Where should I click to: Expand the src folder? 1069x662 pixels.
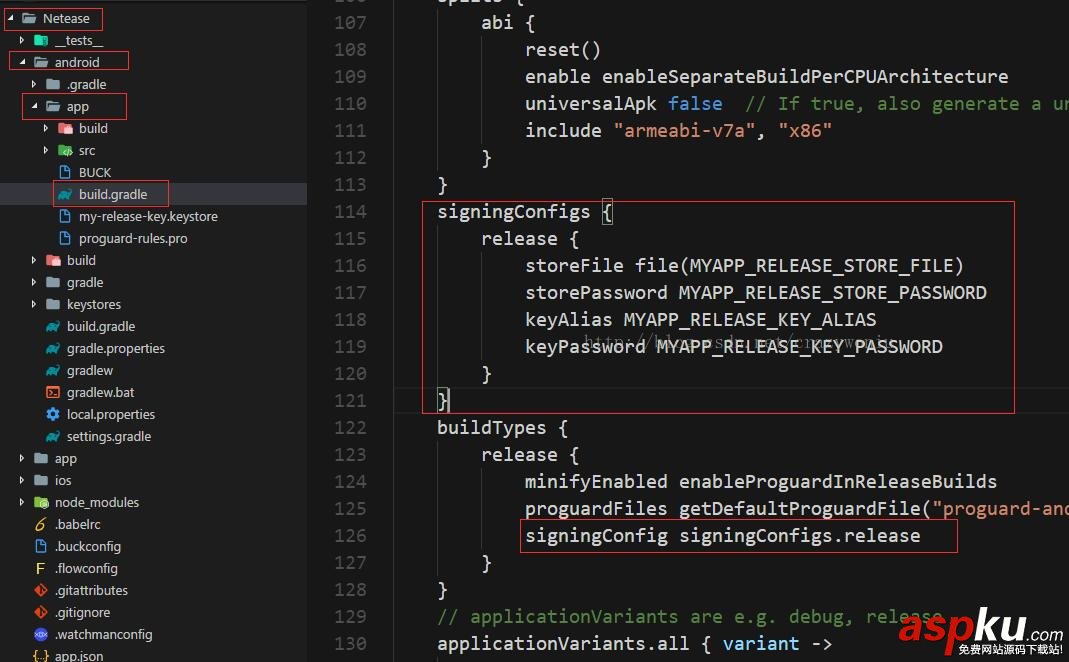(x=45, y=150)
